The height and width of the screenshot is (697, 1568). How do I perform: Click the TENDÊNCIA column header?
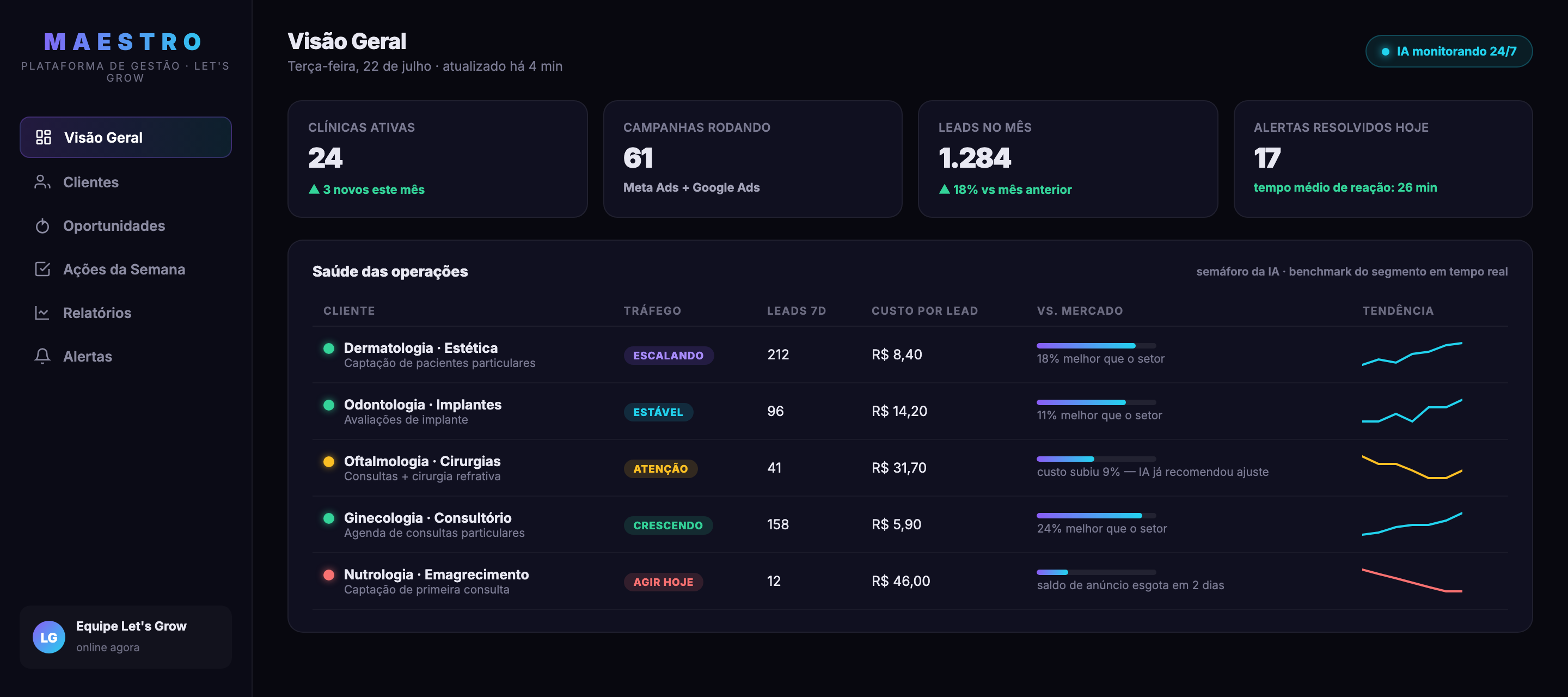tap(1398, 311)
